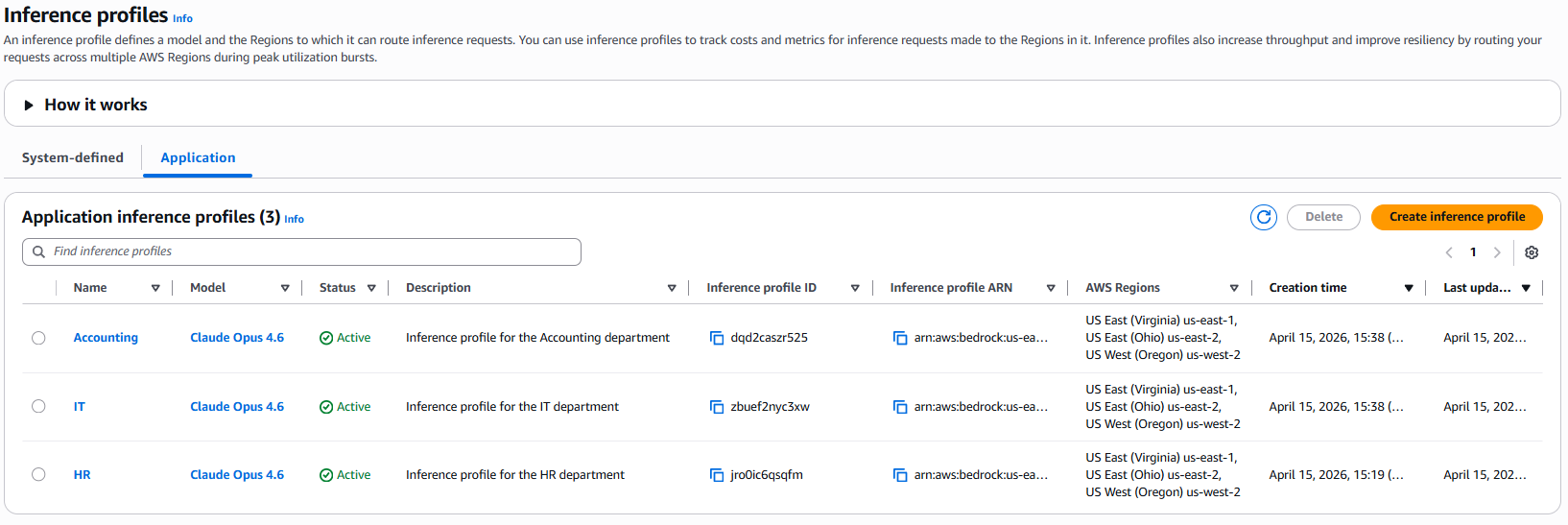Click description 'Inference profile for the IT department'
This screenshot has width=1568, height=525.
(512, 407)
